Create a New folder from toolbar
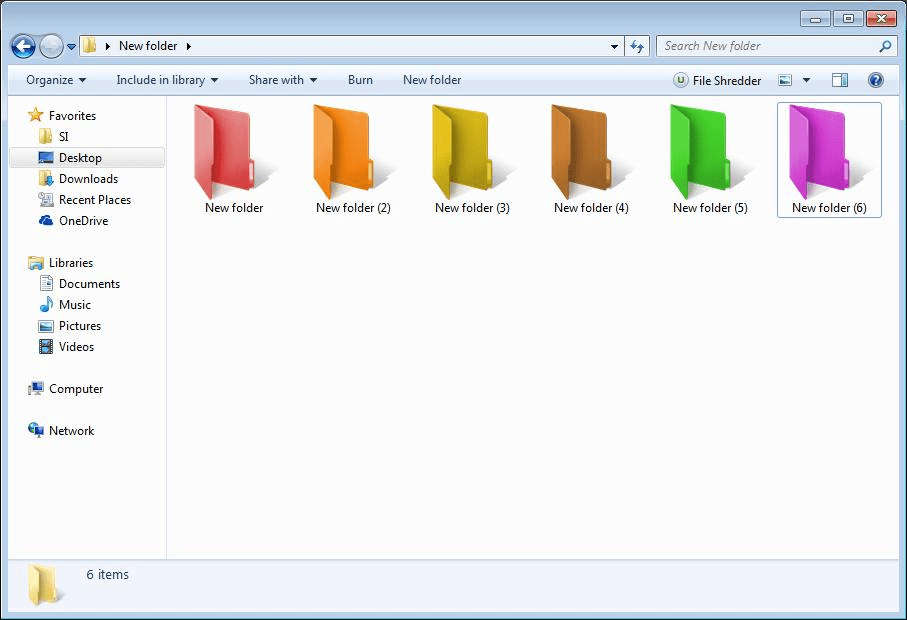The image size is (907, 620). pos(432,80)
